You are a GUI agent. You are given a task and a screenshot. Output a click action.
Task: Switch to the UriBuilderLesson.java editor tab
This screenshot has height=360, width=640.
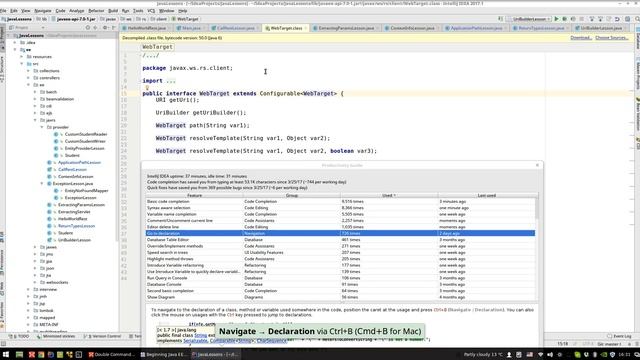pyautogui.click(x=601, y=28)
